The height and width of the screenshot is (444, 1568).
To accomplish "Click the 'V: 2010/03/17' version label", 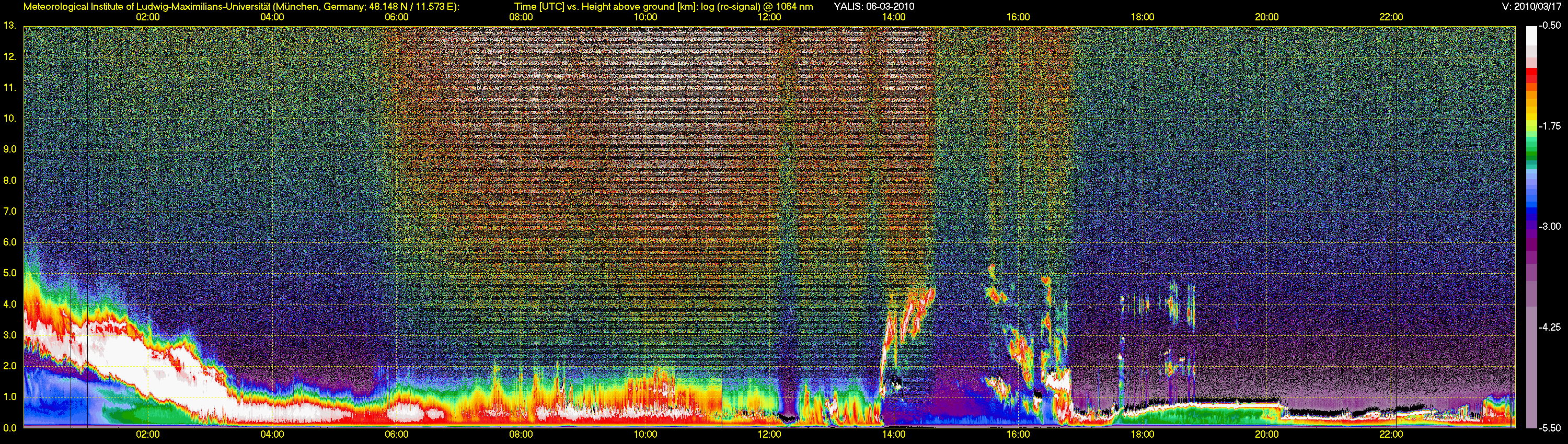I will pyautogui.click(x=1532, y=7).
